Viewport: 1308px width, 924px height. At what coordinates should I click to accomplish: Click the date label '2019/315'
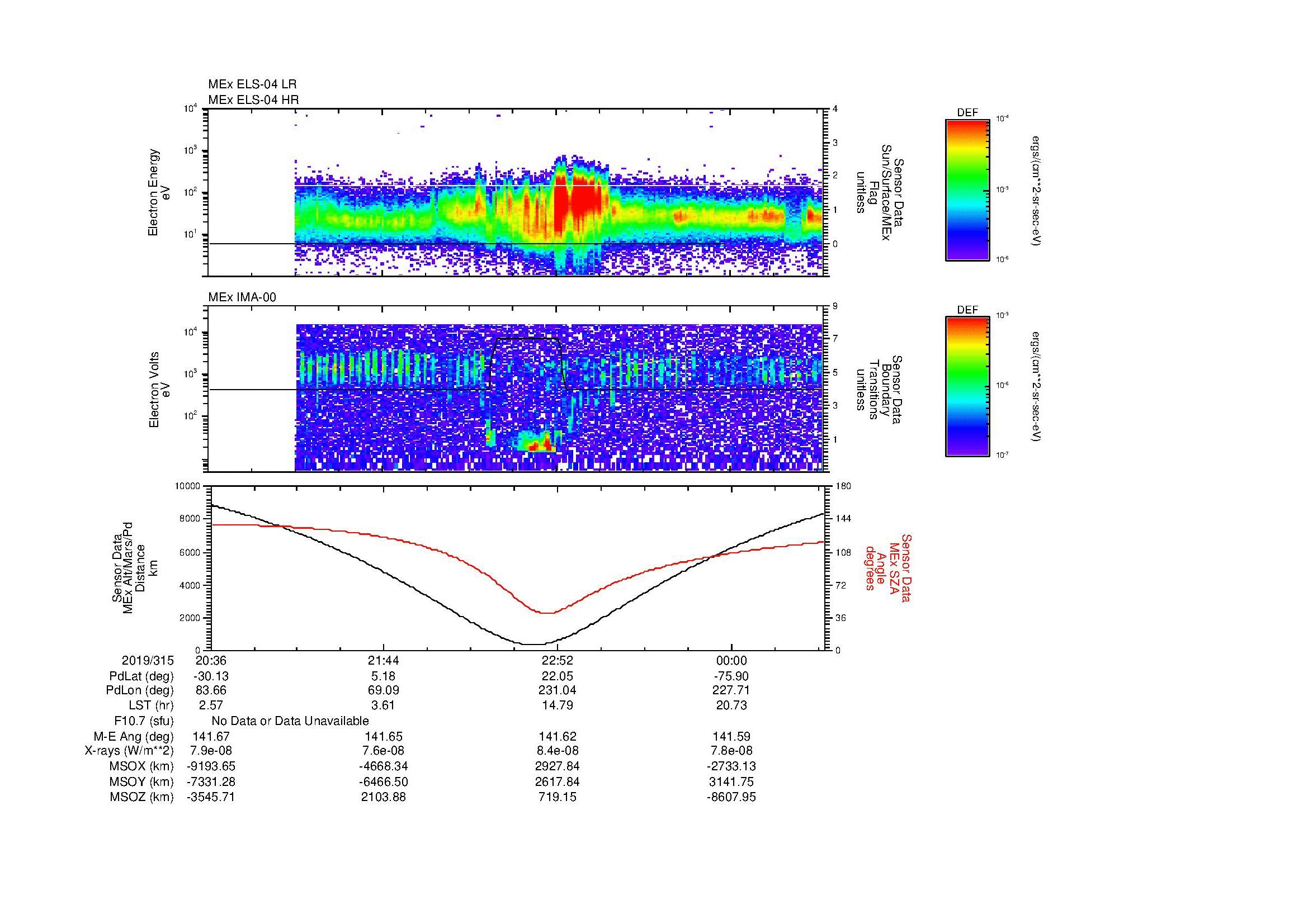148,660
